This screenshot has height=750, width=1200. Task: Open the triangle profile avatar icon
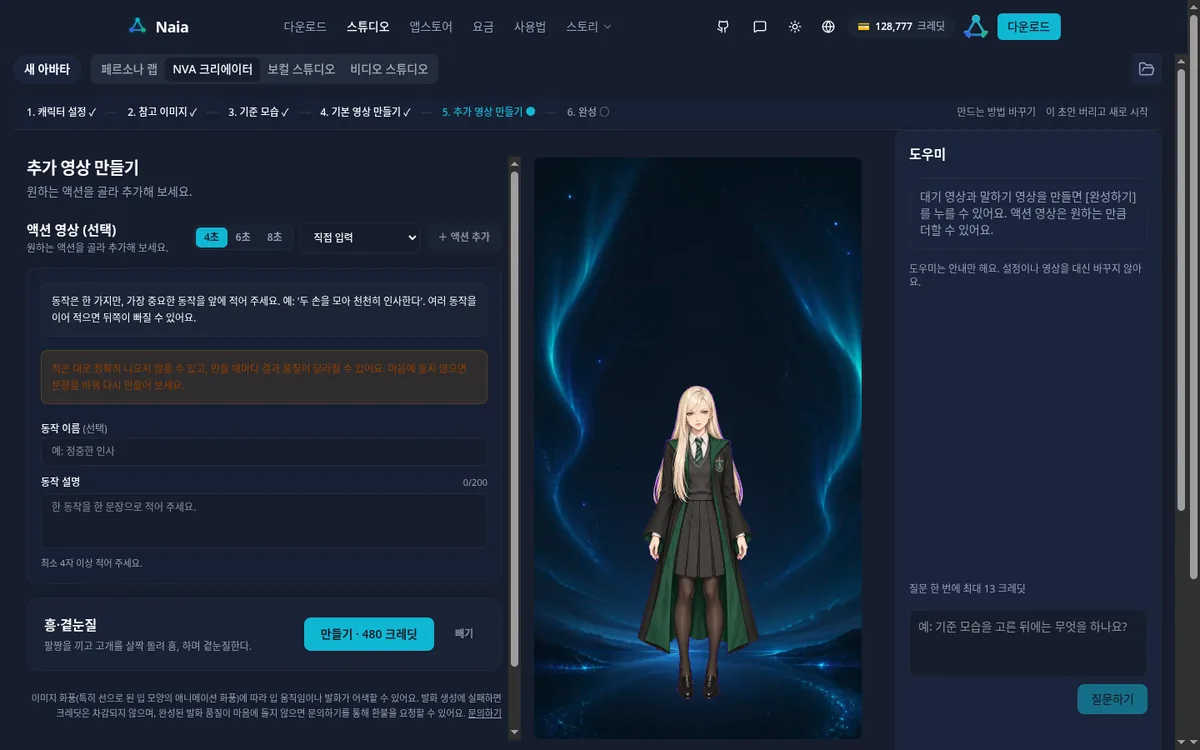976,27
